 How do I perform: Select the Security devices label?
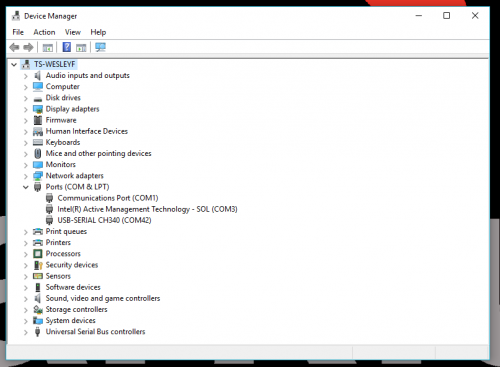tap(72, 265)
